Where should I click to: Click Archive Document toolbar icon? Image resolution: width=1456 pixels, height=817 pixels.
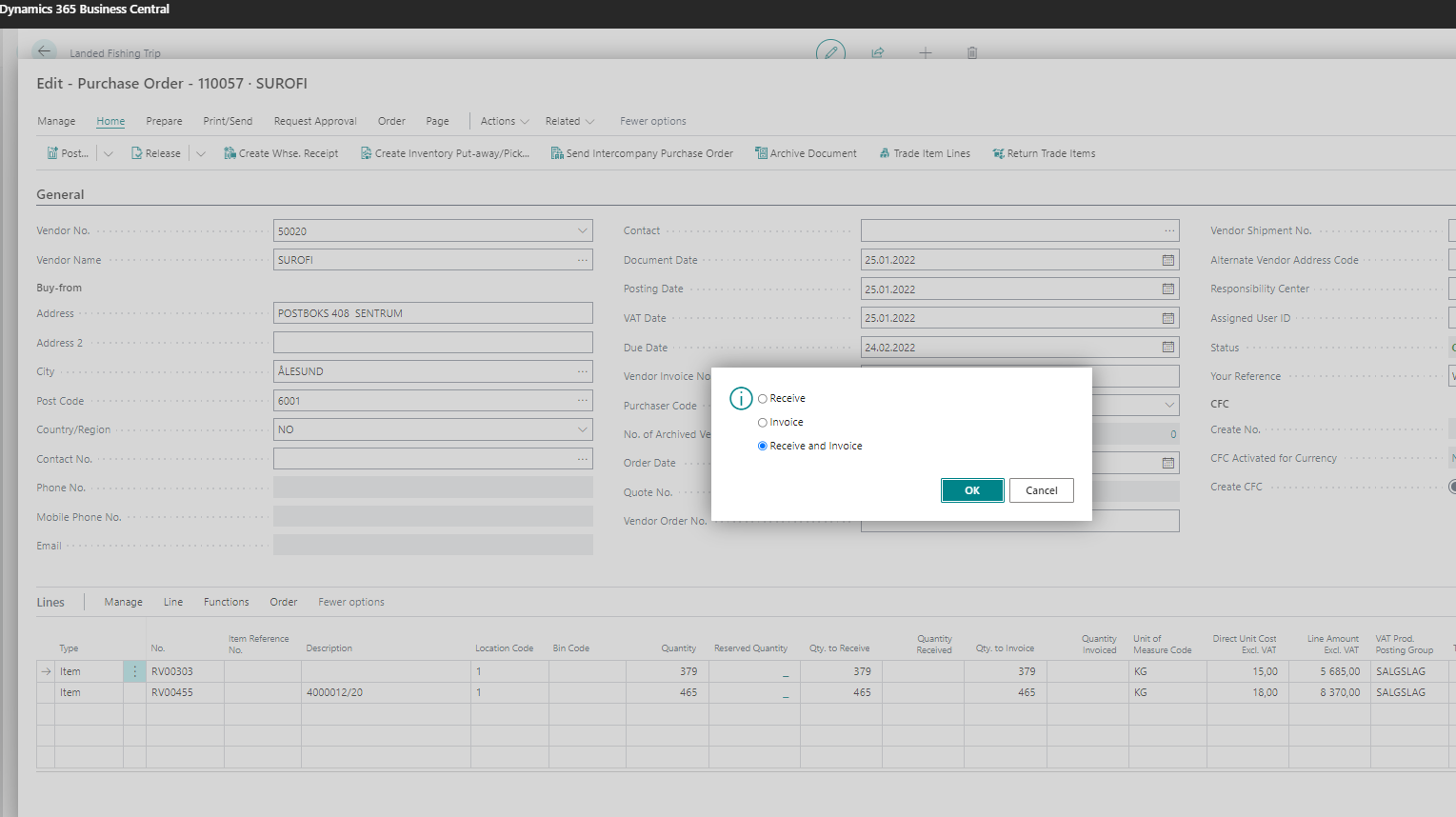(x=761, y=153)
